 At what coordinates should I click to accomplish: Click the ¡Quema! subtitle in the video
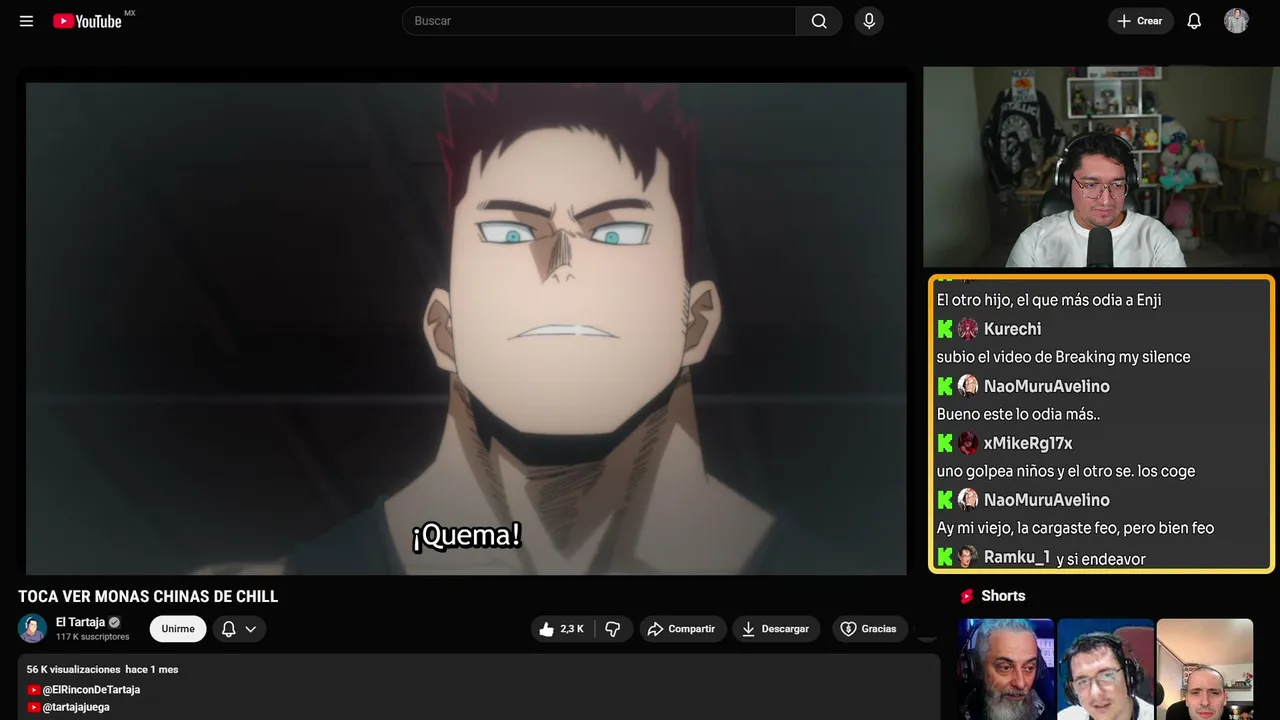click(467, 535)
